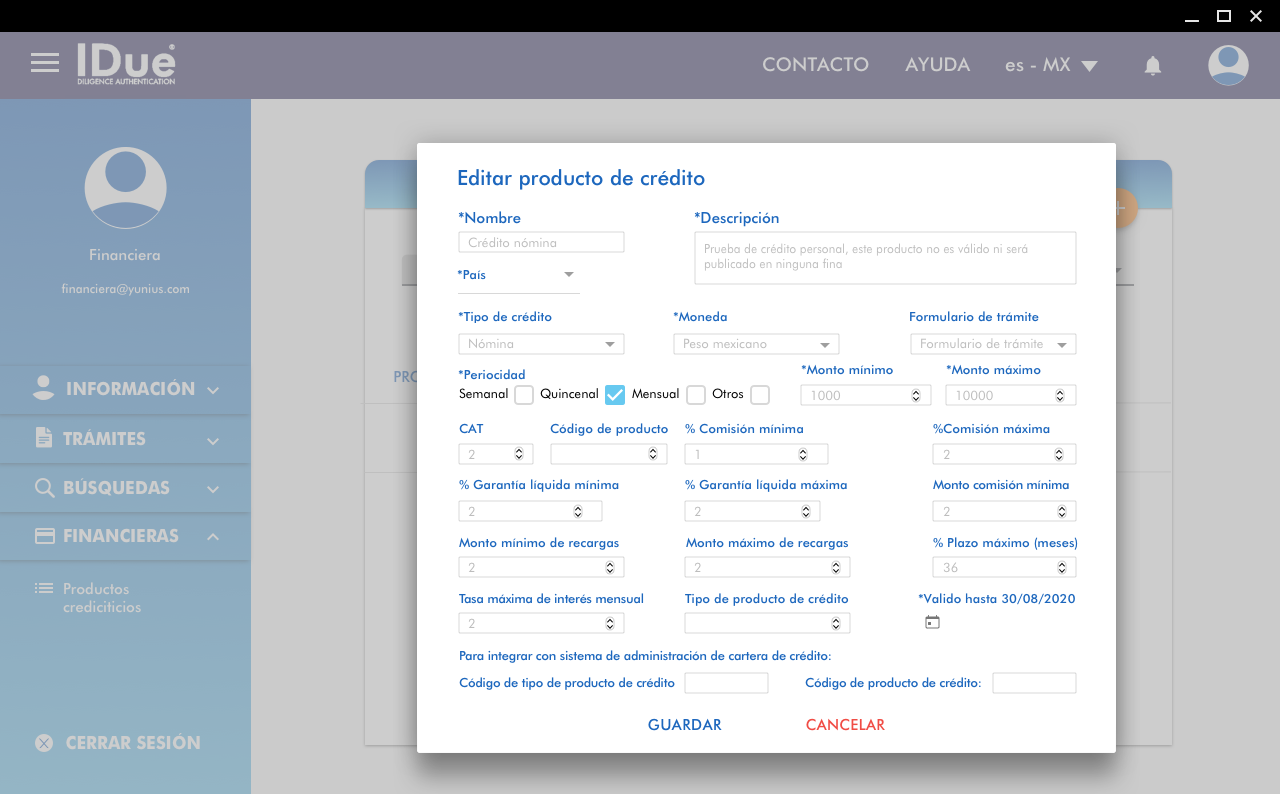Expand the Trámites sidebar menu
1280x794 pixels.
pos(125,439)
